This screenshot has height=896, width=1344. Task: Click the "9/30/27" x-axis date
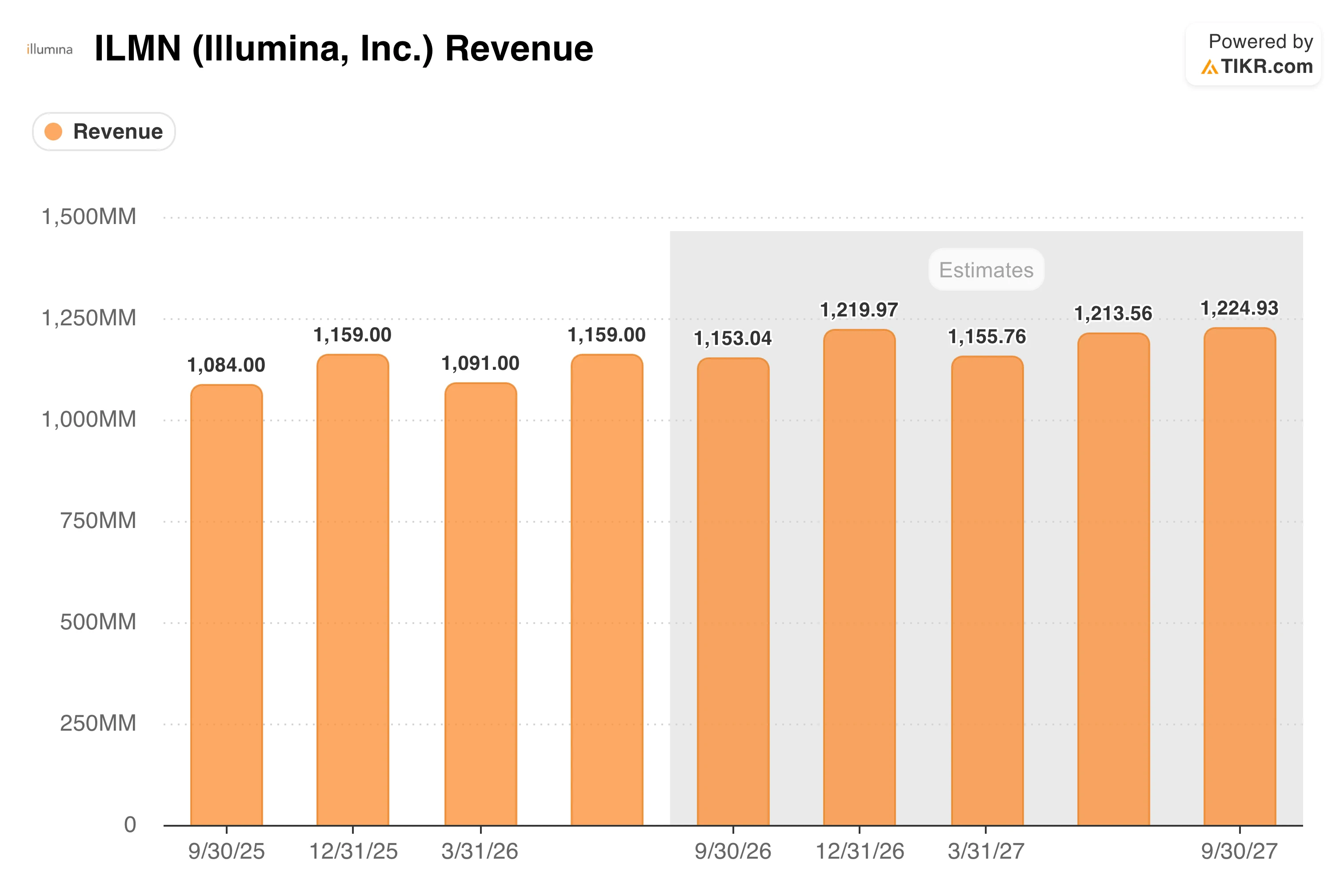coord(1240,852)
